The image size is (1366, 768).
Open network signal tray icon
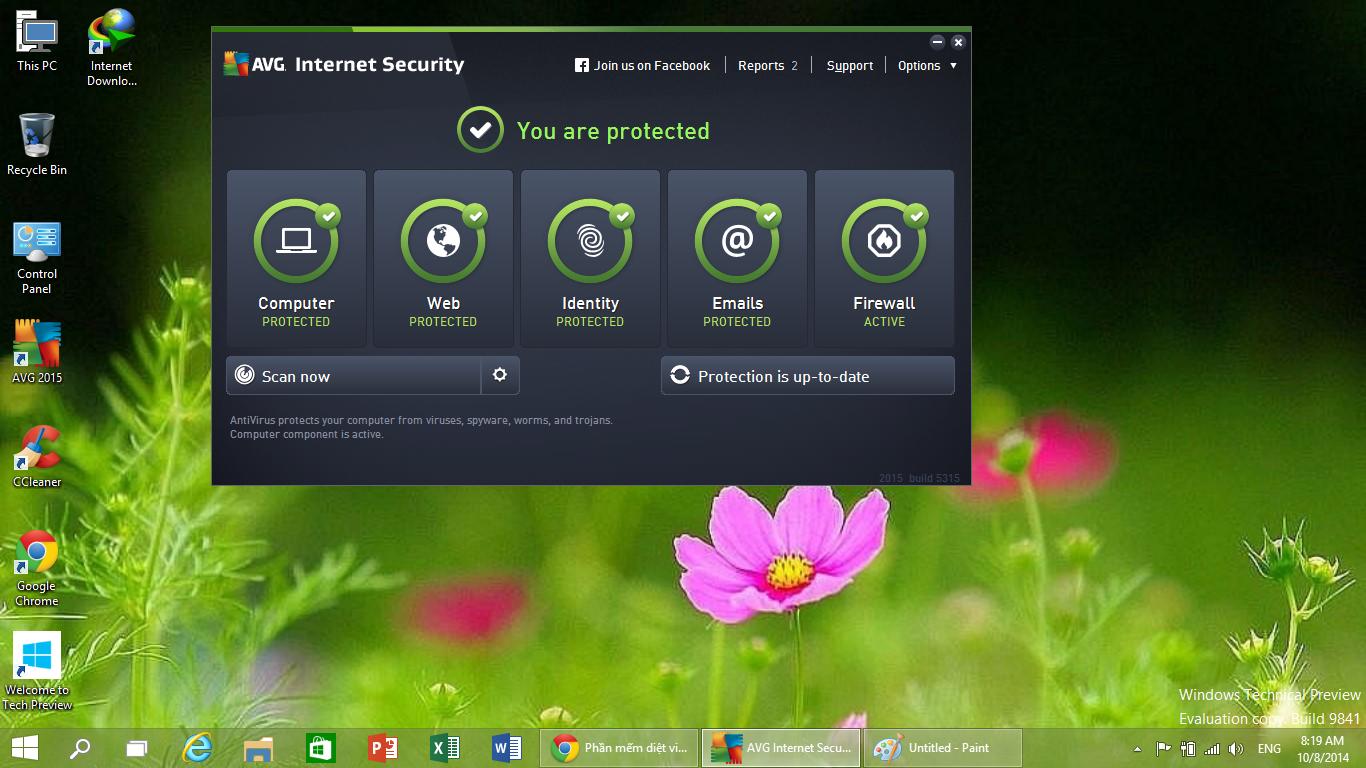click(1212, 748)
